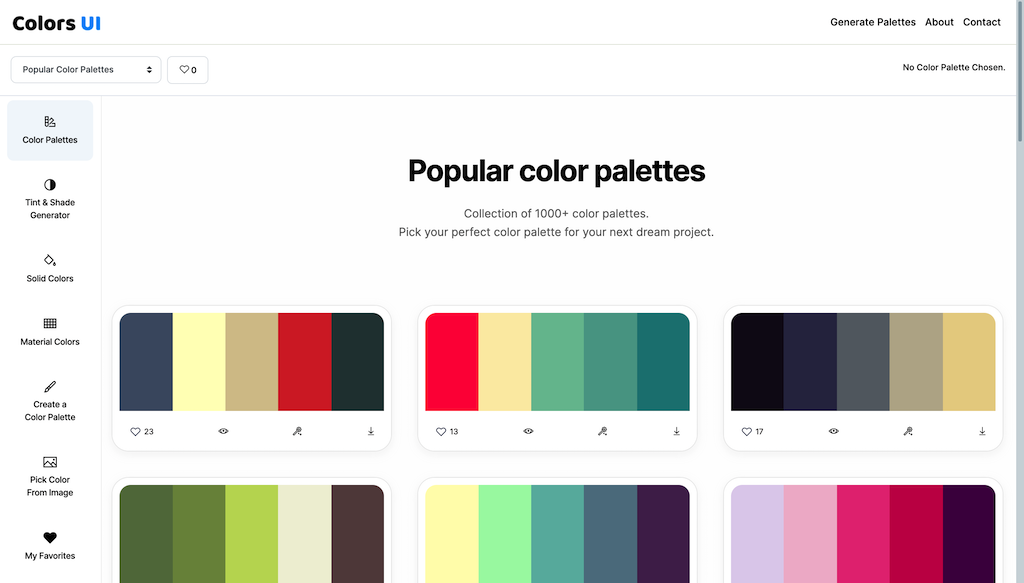The height and width of the screenshot is (583, 1024).
Task: Open the Generate Palettes menu item
Action: click(x=872, y=22)
